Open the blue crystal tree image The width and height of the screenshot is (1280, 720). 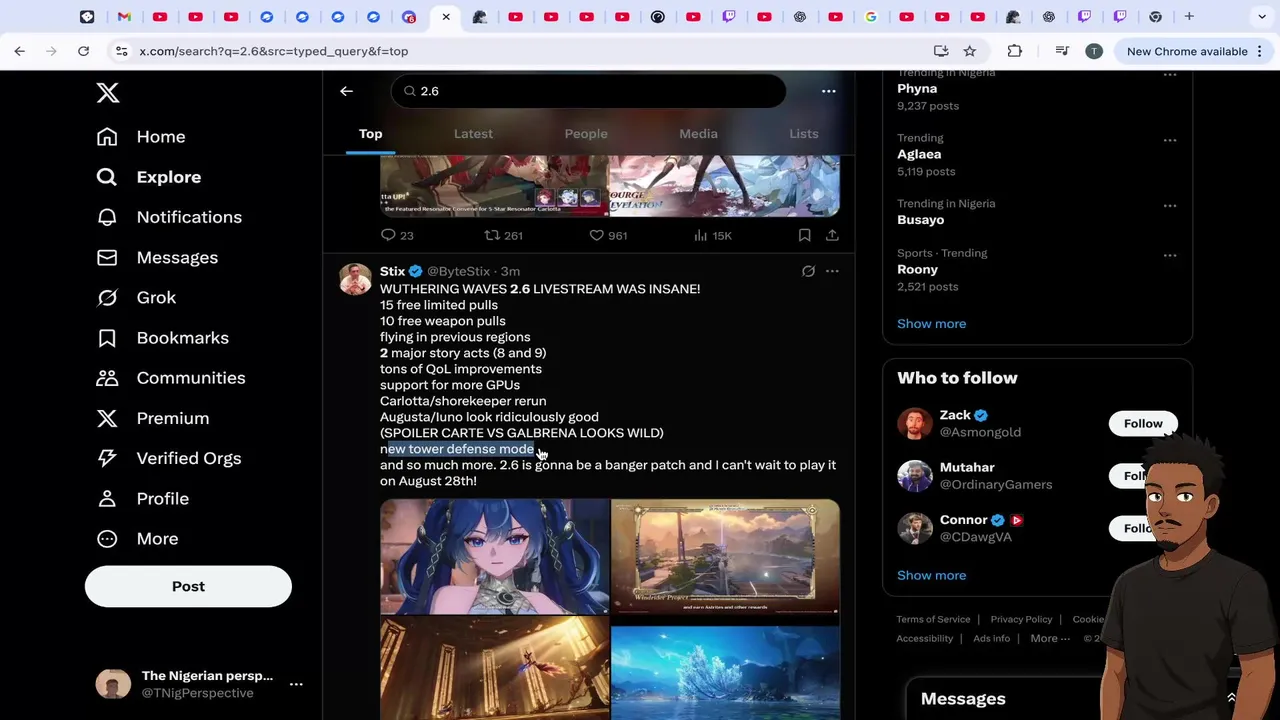pyautogui.click(x=725, y=672)
